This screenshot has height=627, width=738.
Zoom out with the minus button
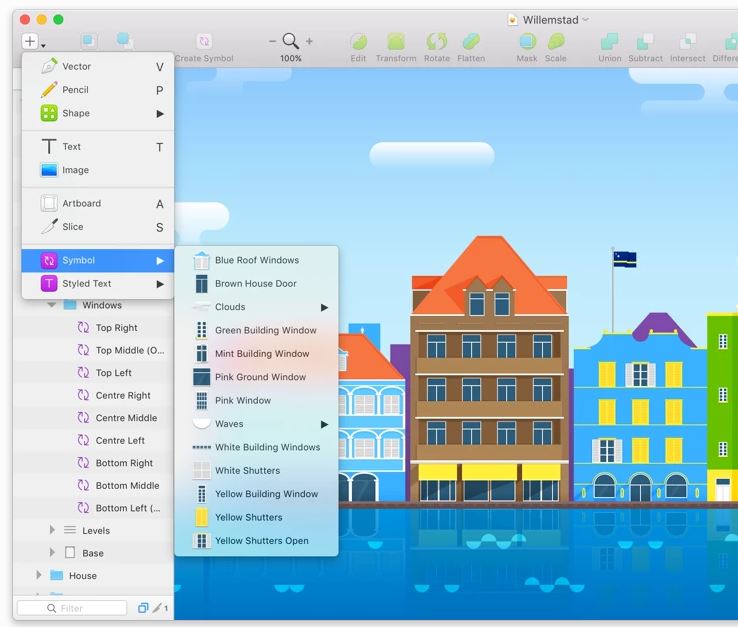click(x=273, y=41)
